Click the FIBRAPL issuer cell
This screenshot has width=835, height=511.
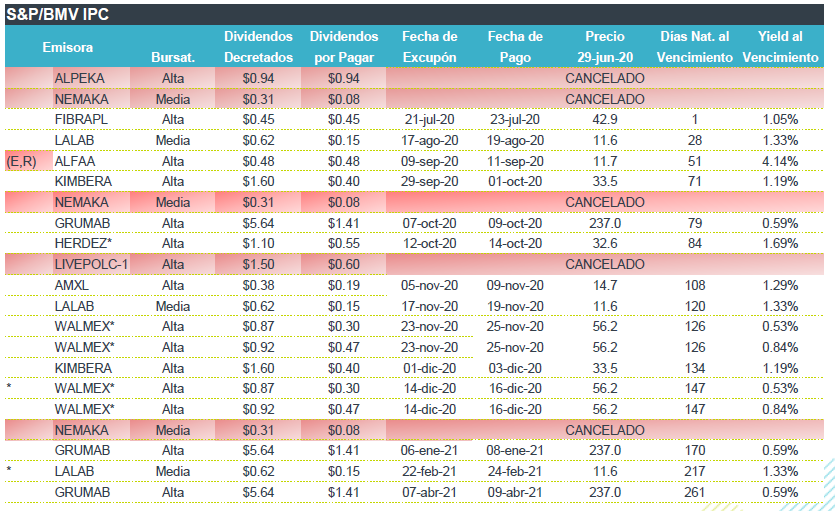(81, 119)
